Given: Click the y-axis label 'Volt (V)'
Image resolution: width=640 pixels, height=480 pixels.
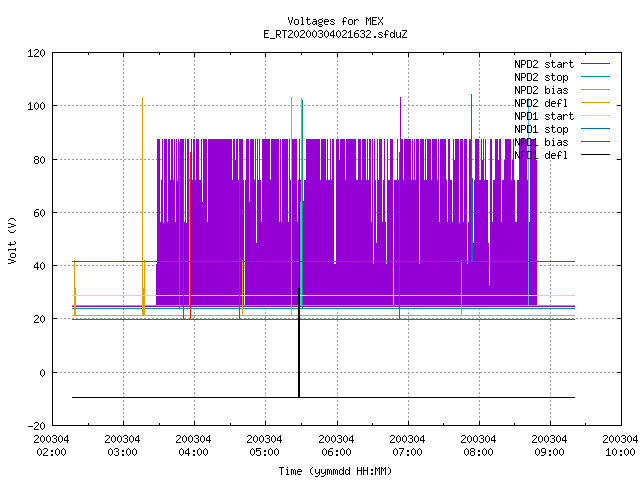Looking at the screenshot, I should (12, 241).
